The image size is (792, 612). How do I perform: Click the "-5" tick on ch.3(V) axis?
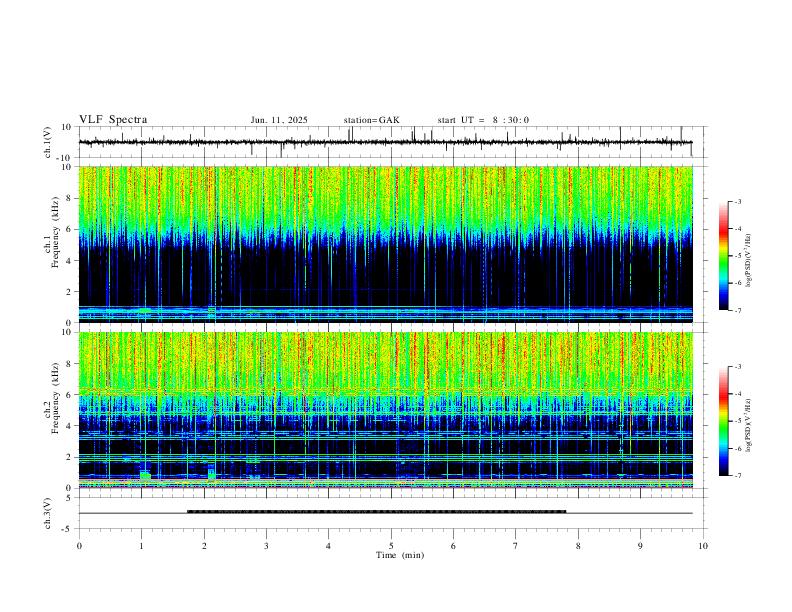click(x=67, y=529)
